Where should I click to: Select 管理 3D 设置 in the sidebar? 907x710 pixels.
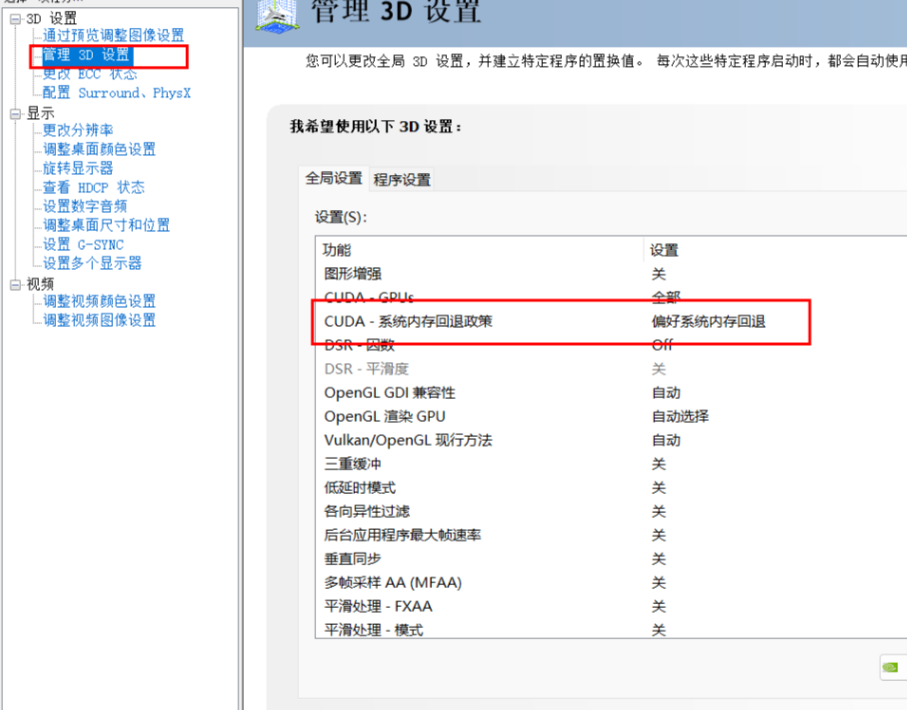point(86,55)
